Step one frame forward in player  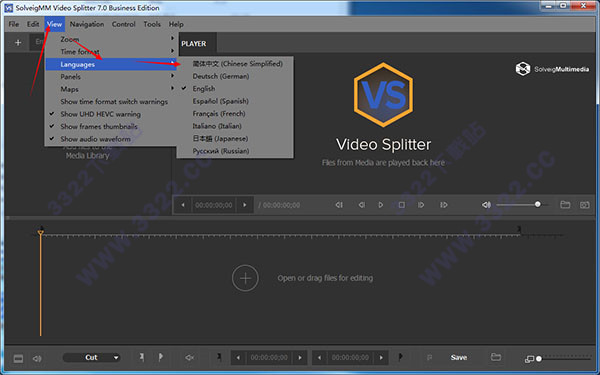tap(421, 205)
